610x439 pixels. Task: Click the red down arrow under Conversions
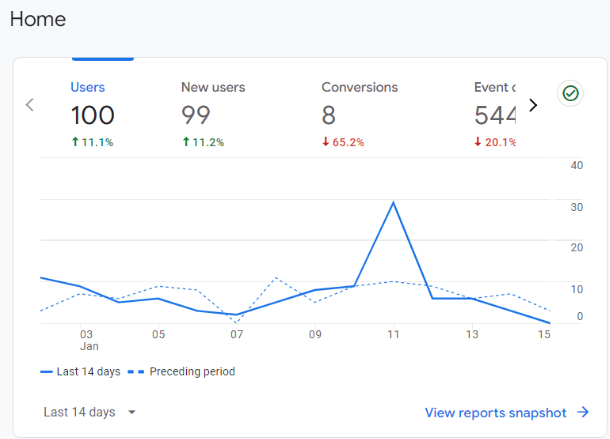tap(326, 142)
